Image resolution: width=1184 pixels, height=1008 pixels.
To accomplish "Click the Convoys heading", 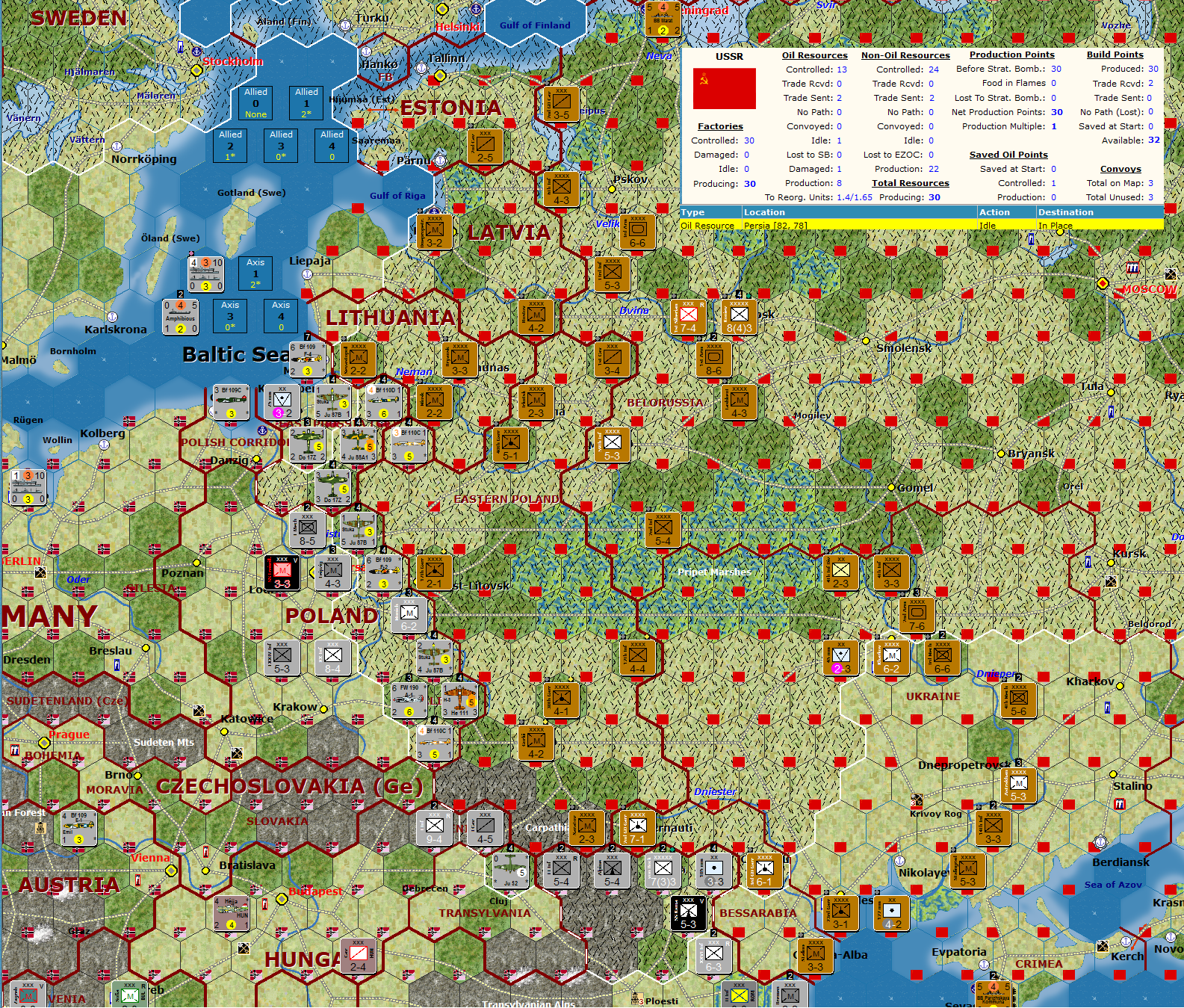I will pyautogui.click(x=1121, y=169).
